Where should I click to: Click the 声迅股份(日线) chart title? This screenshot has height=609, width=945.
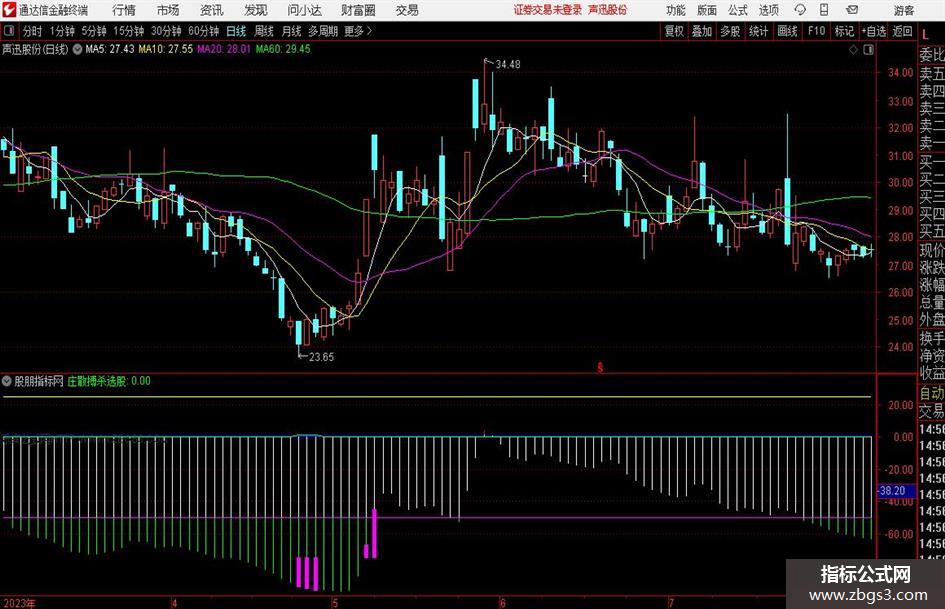pos(35,49)
